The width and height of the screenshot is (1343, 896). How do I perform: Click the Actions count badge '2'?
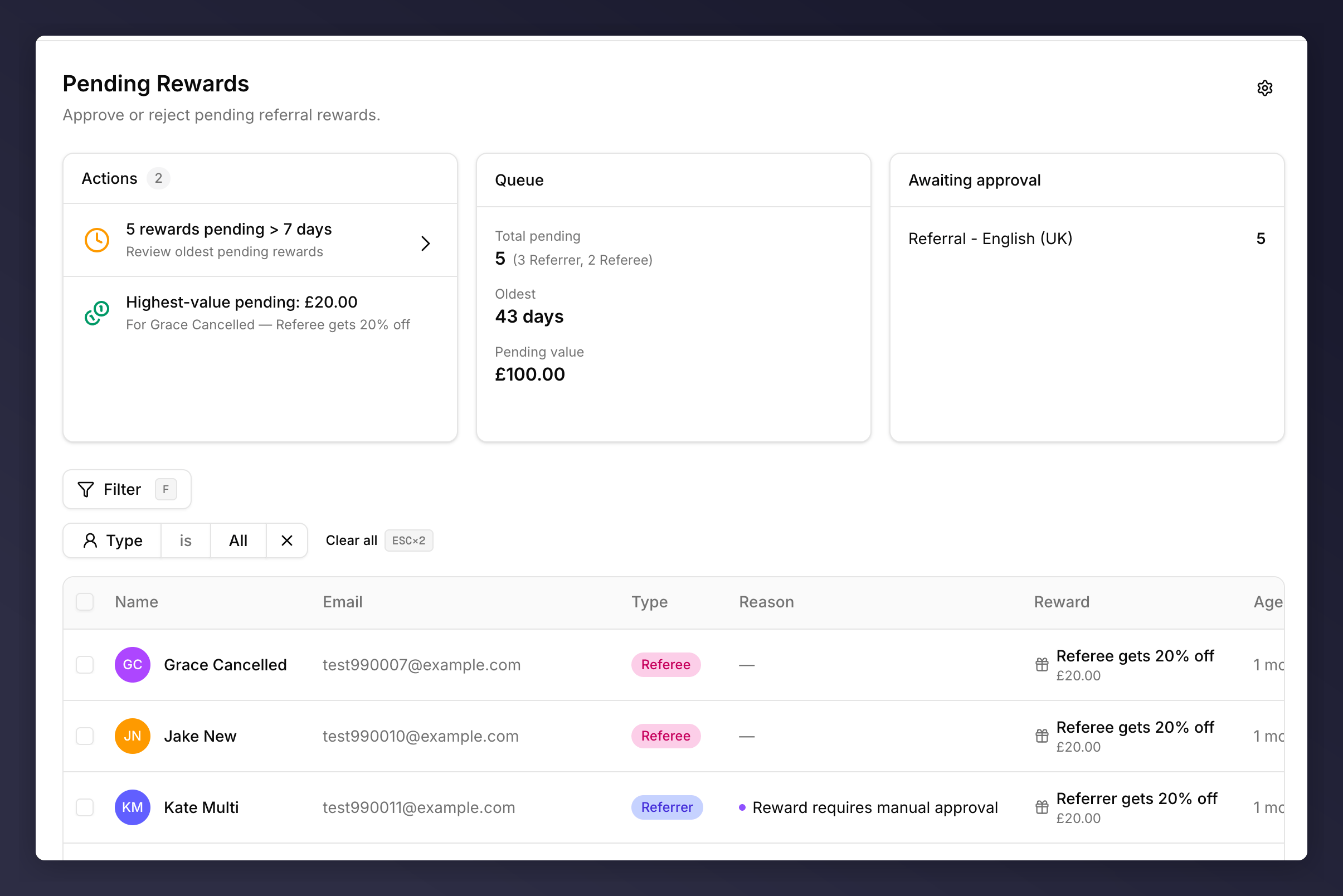pyautogui.click(x=158, y=178)
